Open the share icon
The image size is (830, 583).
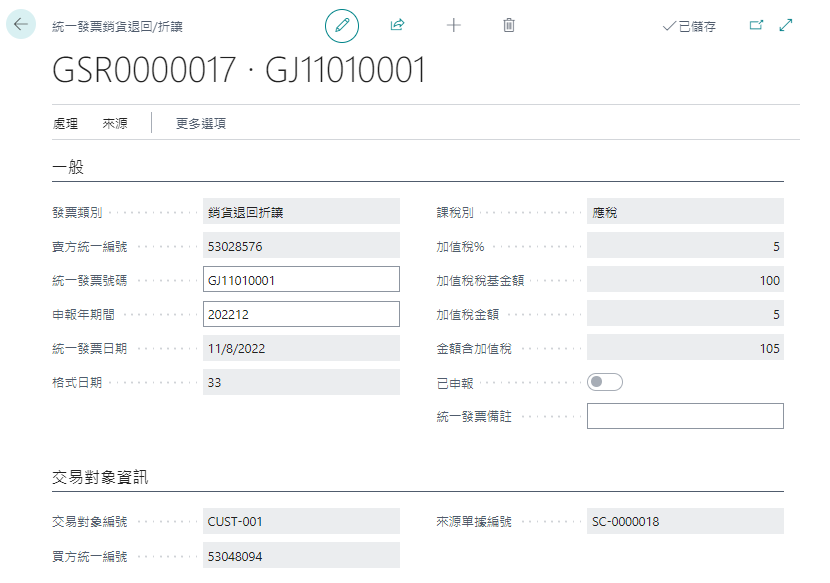(x=398, y=25)
